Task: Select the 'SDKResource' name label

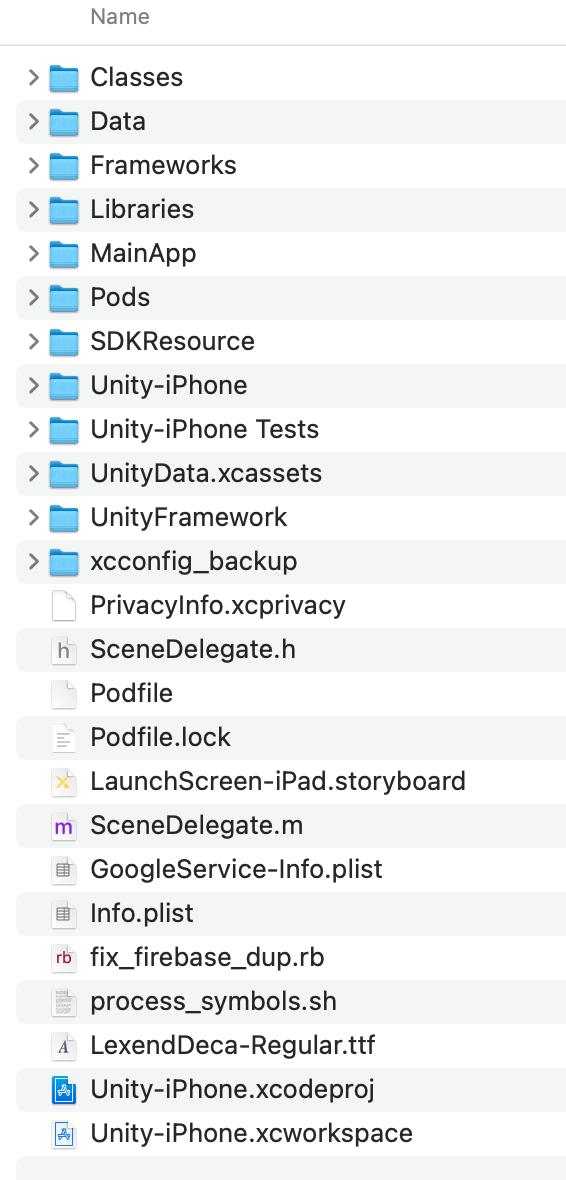Action: coord(172,342)
